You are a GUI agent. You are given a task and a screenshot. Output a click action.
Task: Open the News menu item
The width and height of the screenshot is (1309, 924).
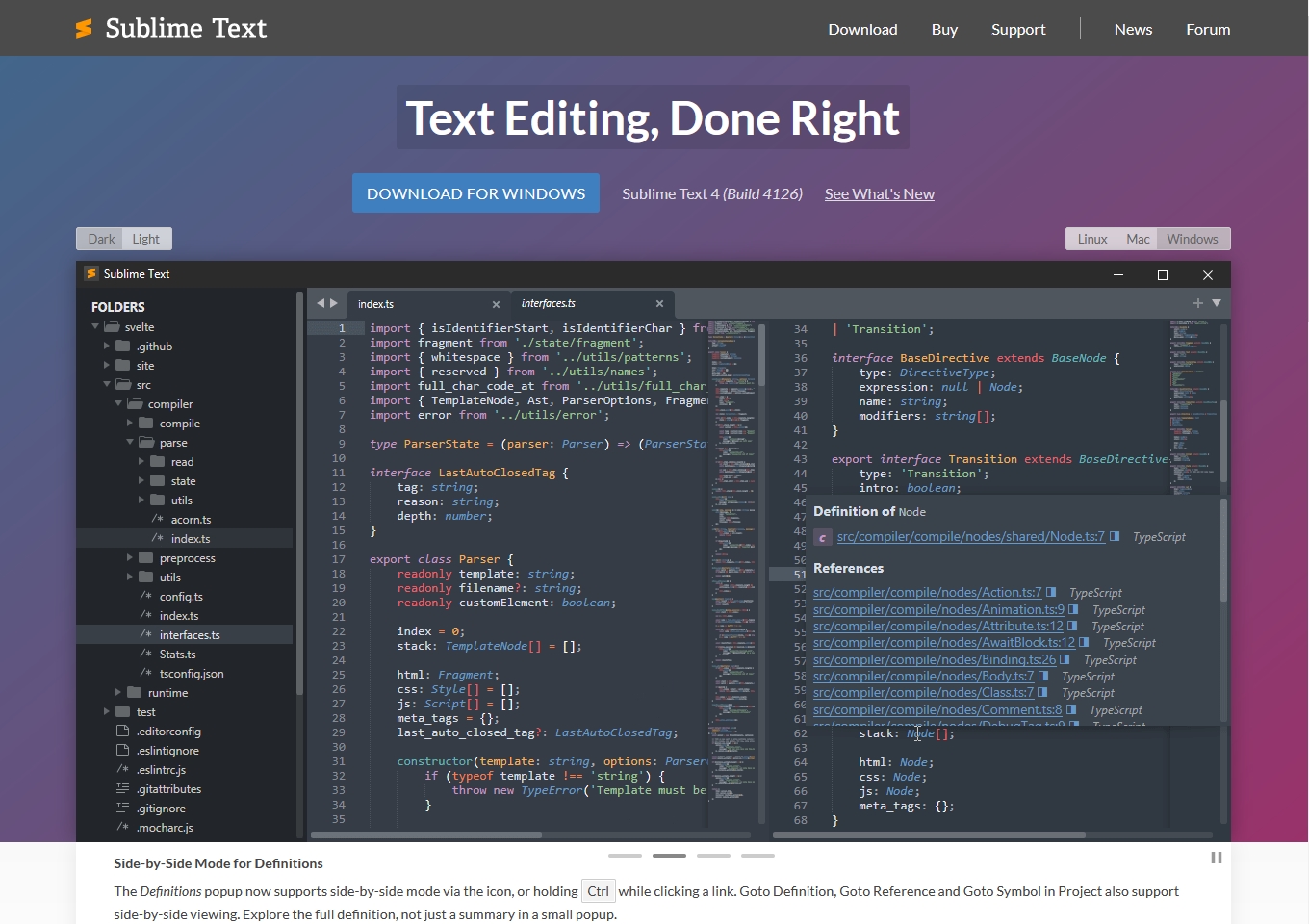coord(1133,29)
